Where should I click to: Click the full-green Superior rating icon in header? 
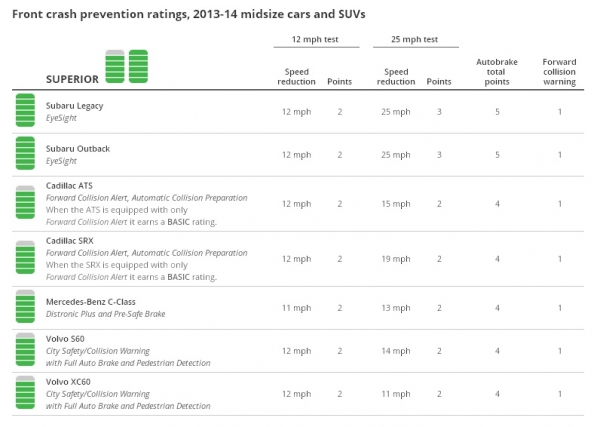tap(138, 66)
